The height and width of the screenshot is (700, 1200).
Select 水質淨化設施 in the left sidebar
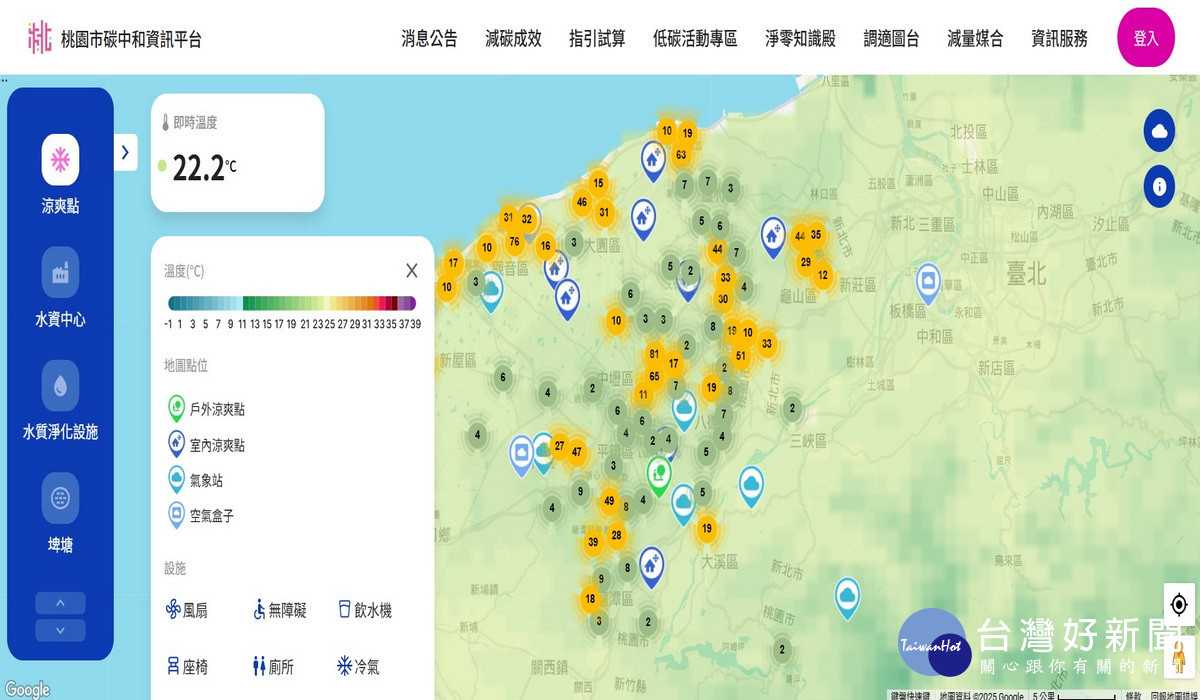point(59,385)
